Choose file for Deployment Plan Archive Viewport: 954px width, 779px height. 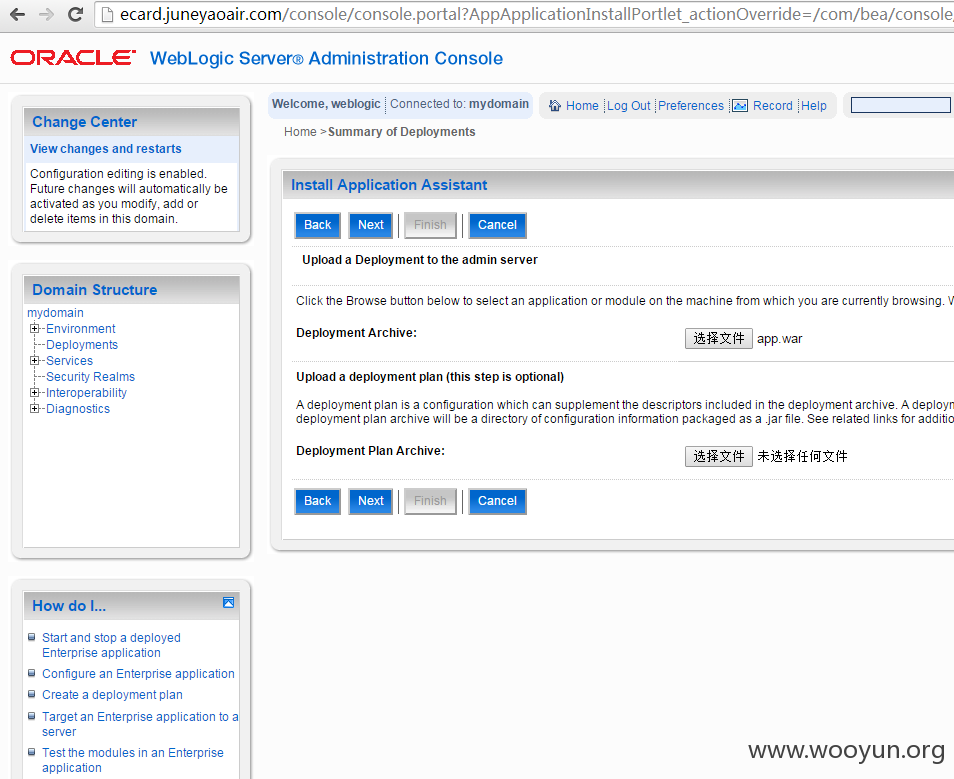719,456
